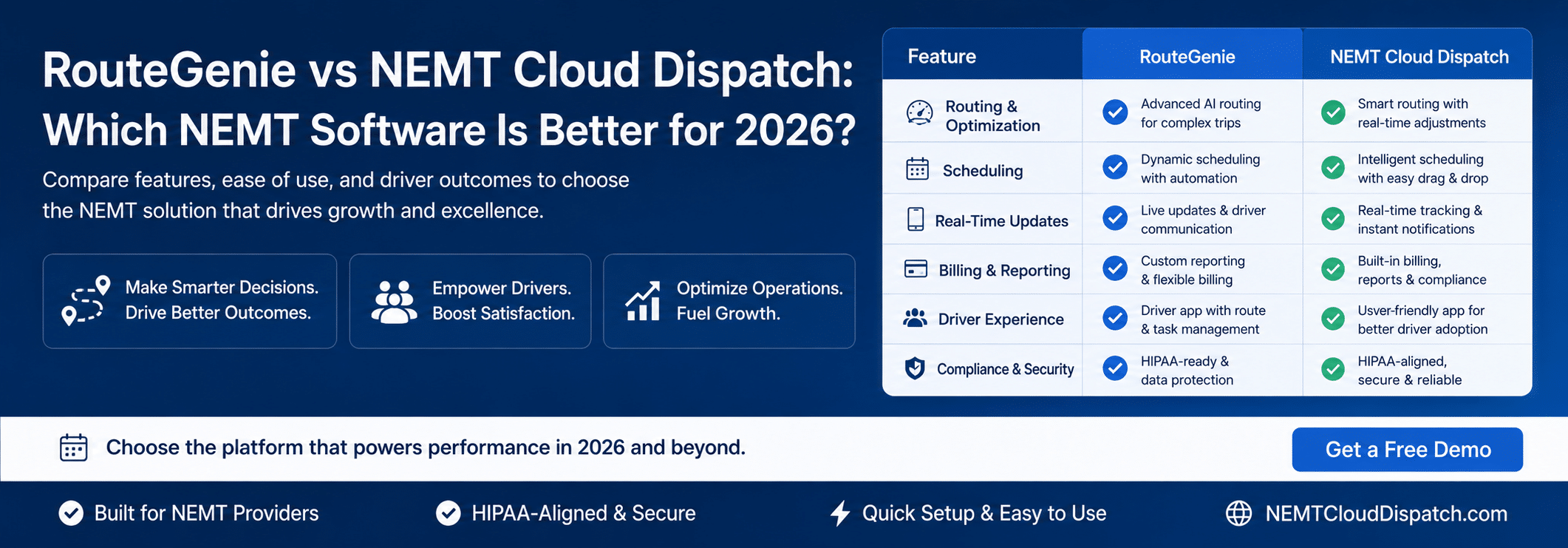
Task: Click blue check next to Advanced AI routing
Action: pyautogui.click(x=1115, y=112)
